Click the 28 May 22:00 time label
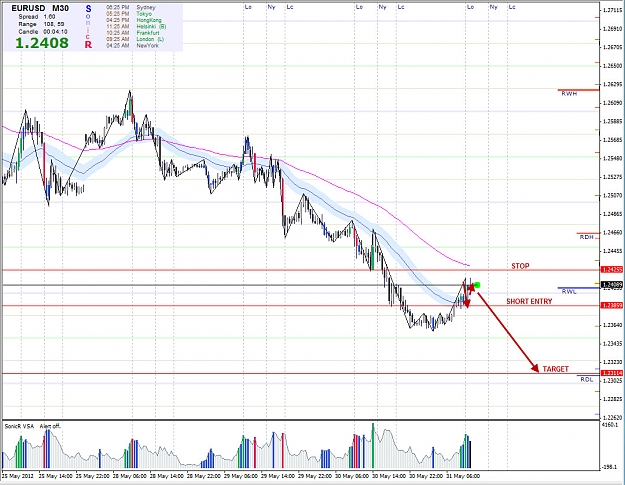Screen dimensions: 625x485 [x=204, y=476]
